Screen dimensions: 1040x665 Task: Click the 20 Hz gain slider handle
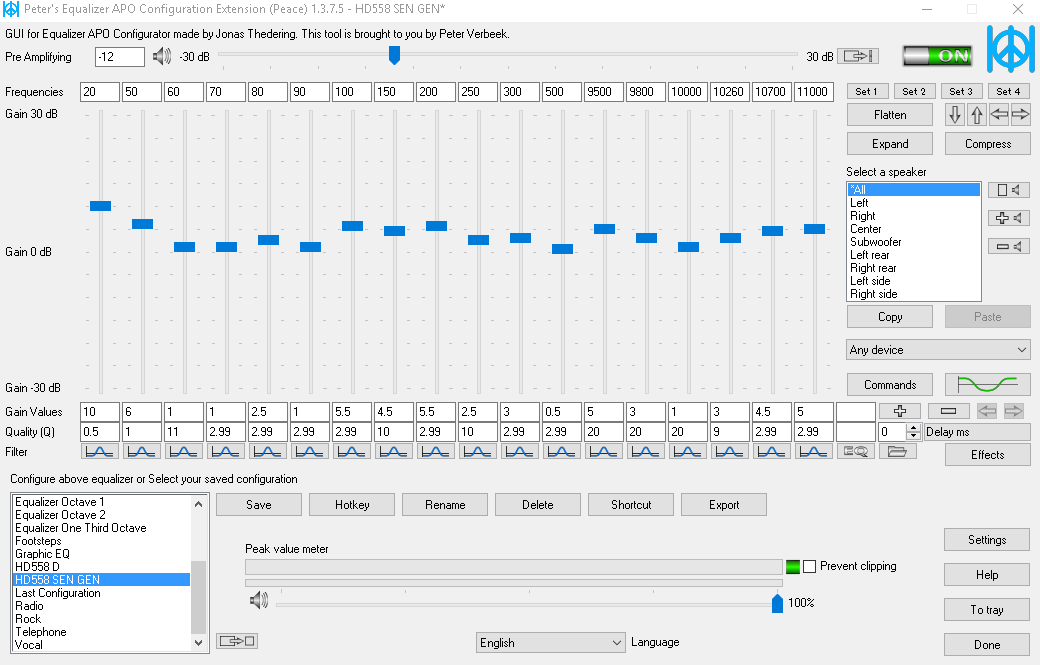100,206
